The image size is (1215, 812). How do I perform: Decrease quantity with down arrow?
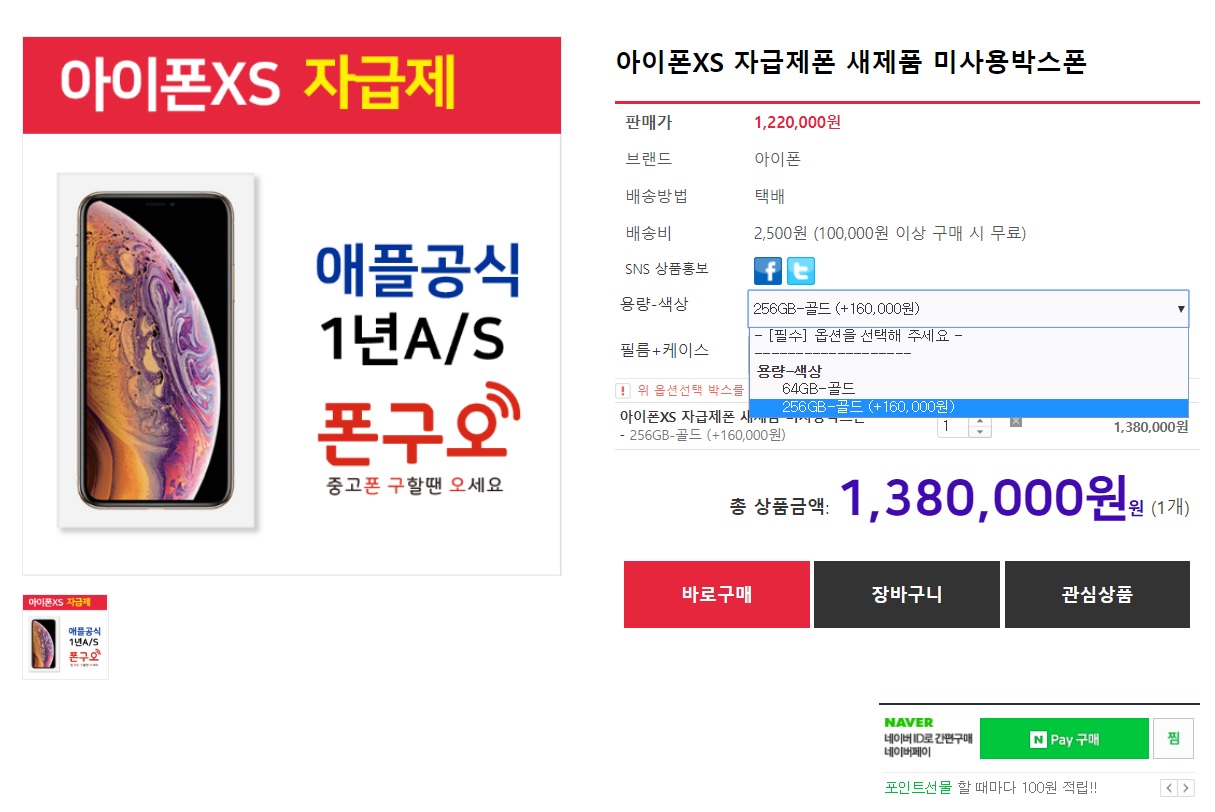tap(981, 432)
